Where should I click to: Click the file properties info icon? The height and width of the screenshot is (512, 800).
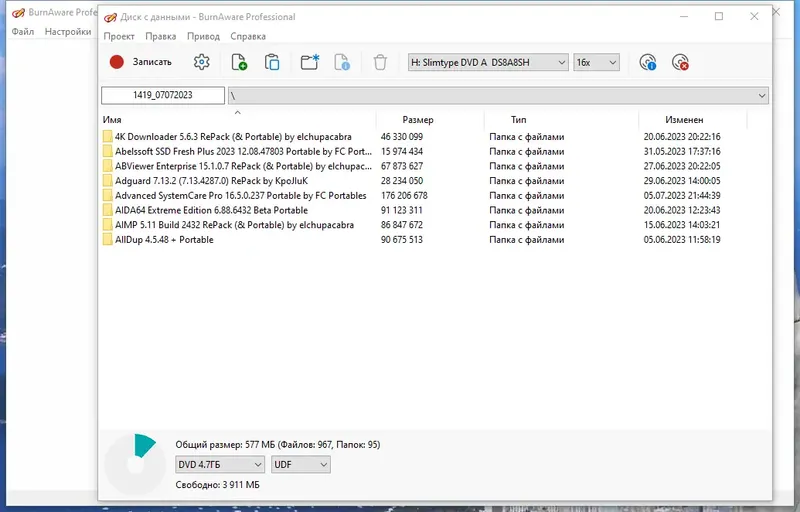tap(342, 62)
